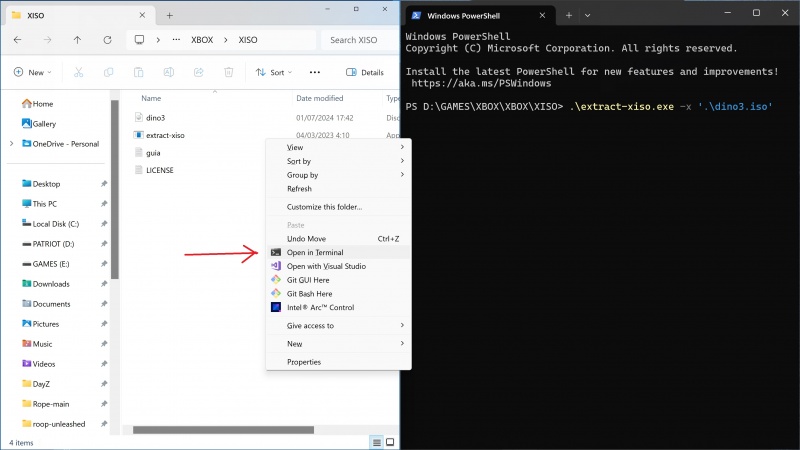Choose Git GUI Here
The height and width of the screenshot is (450, 800).
(339, 280)
